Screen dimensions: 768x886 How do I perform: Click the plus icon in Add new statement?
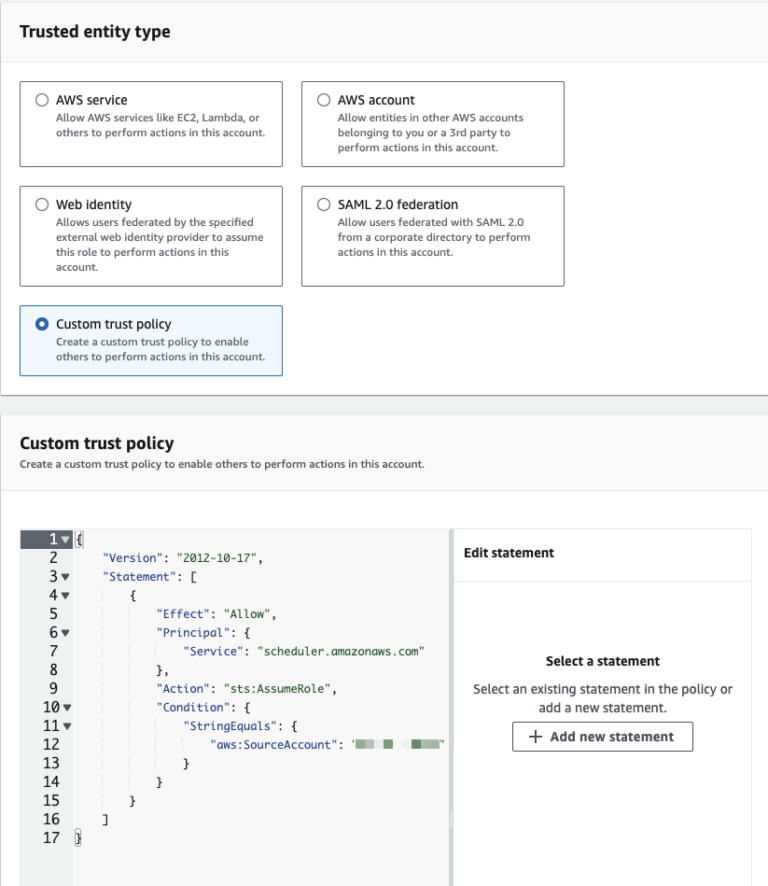tap(536, 737)
